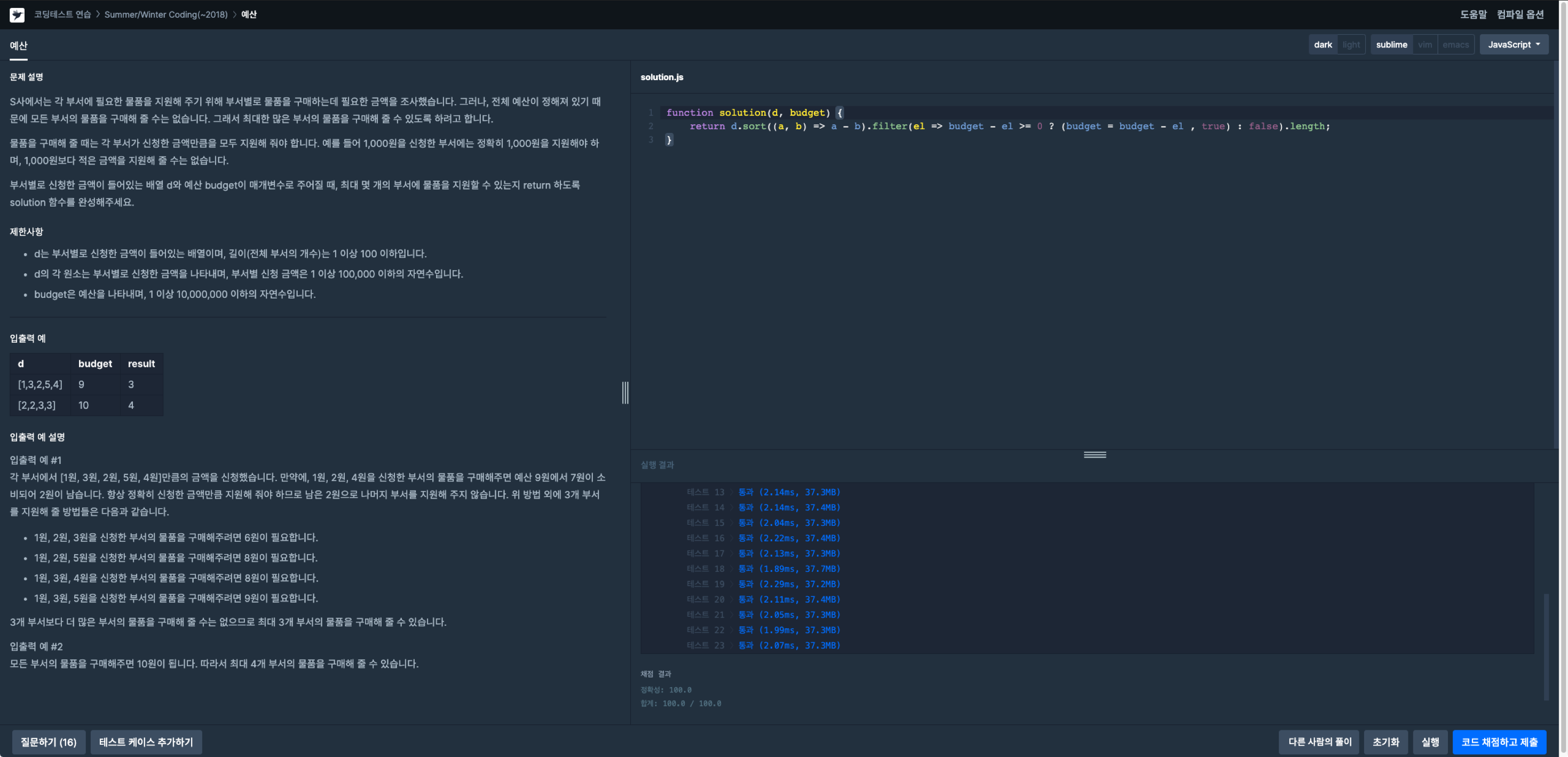The width and height of the screenshot is (1568, 757).
Task: Switch keymap to emacs
Action: click(1455, 44)
